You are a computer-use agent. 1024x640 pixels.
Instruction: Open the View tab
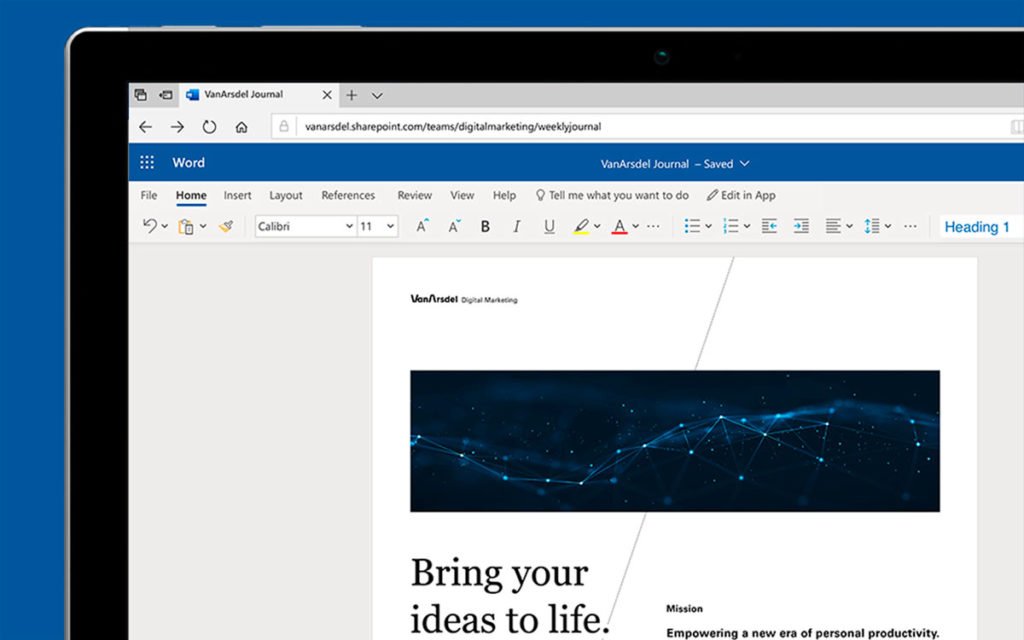[x=462, y=195]
